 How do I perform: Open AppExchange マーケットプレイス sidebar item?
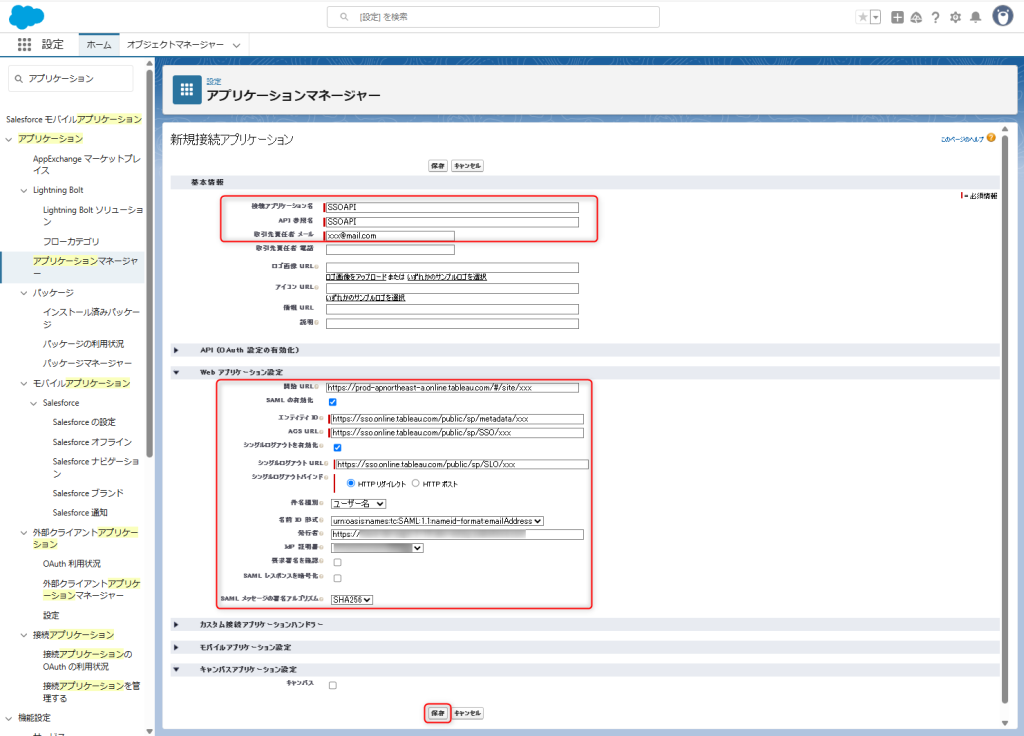87,165
